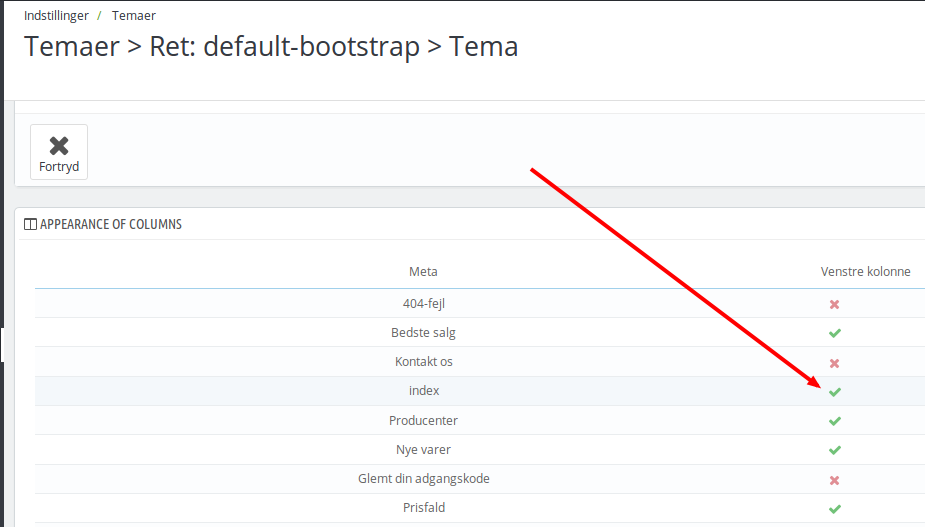
Task: Toggle Prisfald left column checkmark
Action: pyautogui.click(x=835, y=509)
